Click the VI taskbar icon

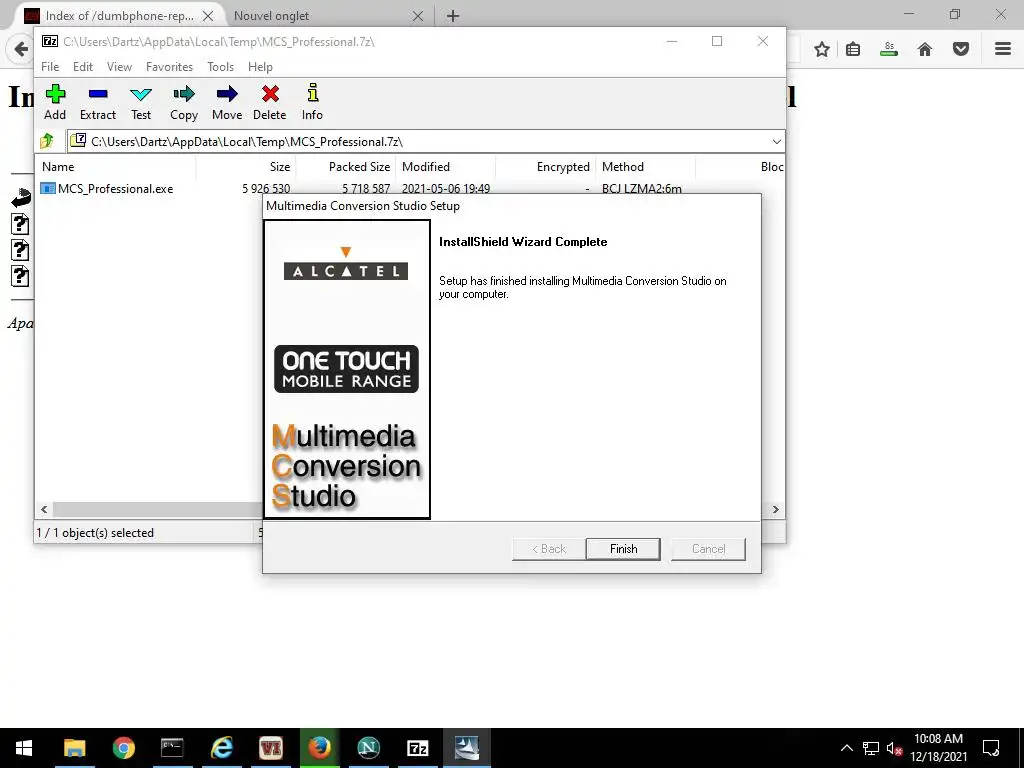[270, 748]
